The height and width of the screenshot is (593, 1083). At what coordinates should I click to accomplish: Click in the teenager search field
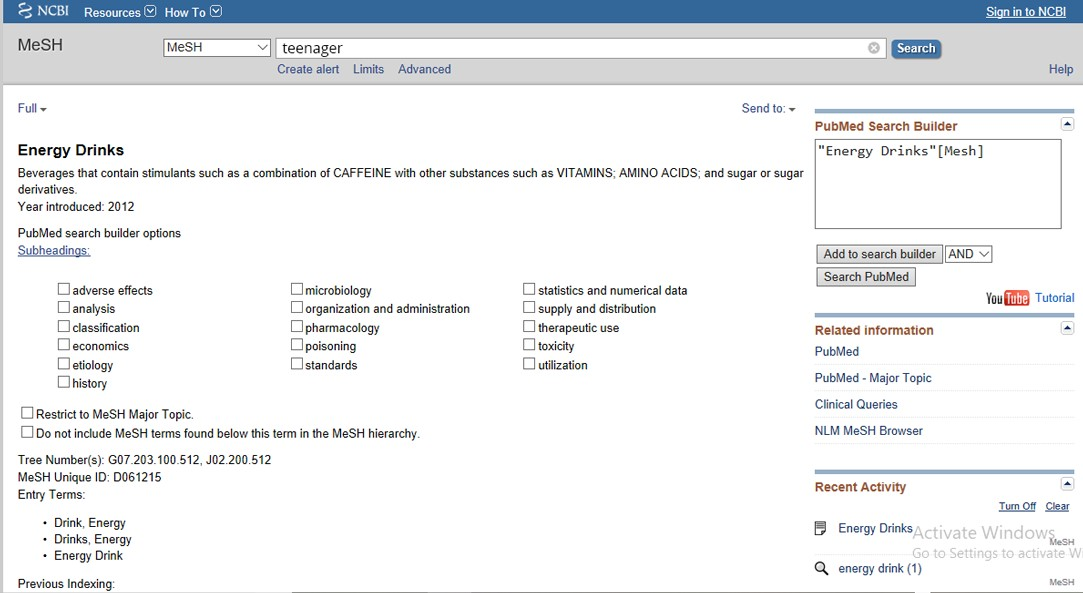pyautogui.click(x=570, y=48)
